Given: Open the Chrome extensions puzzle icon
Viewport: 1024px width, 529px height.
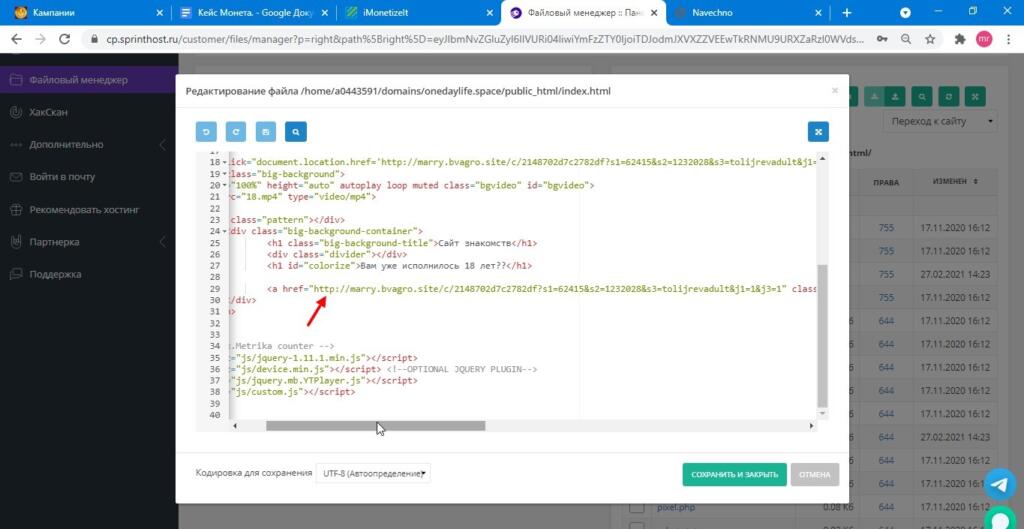Looking at the screenshot, I should coord(960,40).
